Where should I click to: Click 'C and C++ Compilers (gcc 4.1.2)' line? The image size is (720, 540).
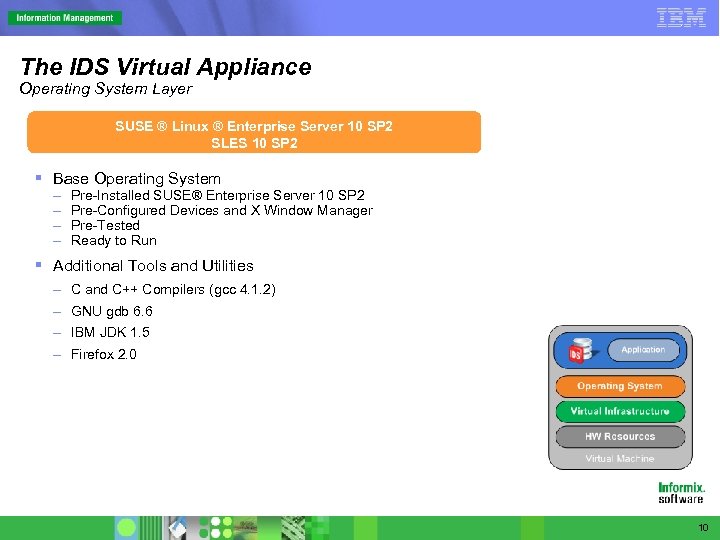coord(173,290)
